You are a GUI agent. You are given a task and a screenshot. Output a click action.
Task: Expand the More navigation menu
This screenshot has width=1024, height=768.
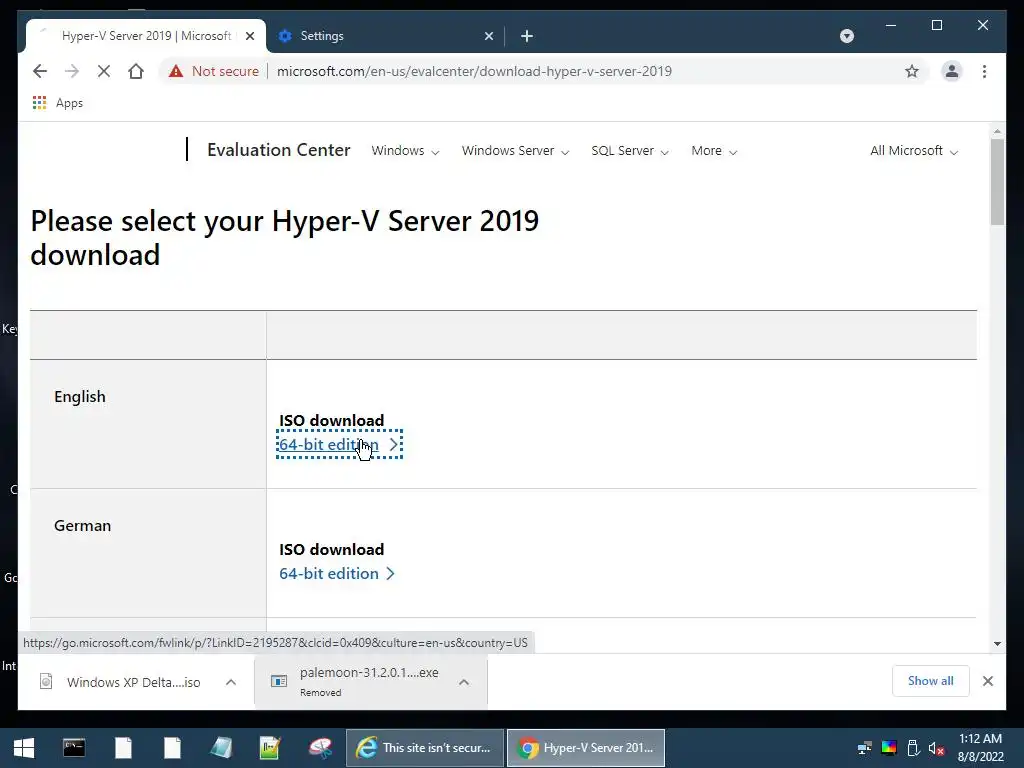(x=714, y=151)
